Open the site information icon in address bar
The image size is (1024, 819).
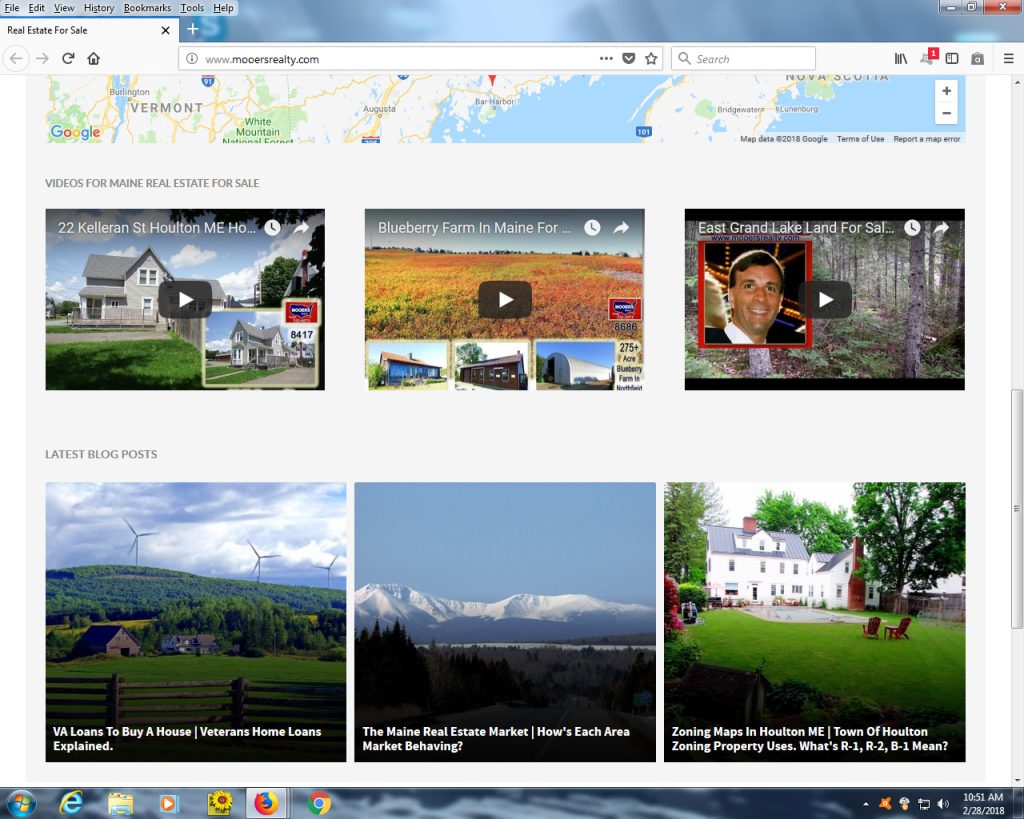tap(192, 59)
